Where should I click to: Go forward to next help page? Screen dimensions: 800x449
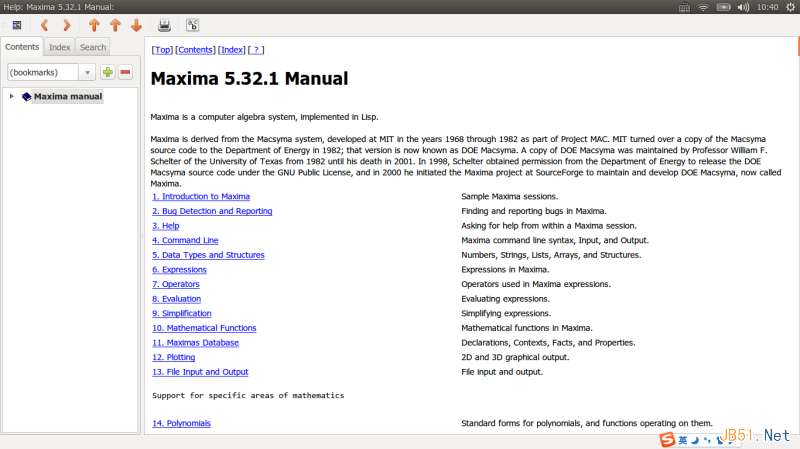66,25
